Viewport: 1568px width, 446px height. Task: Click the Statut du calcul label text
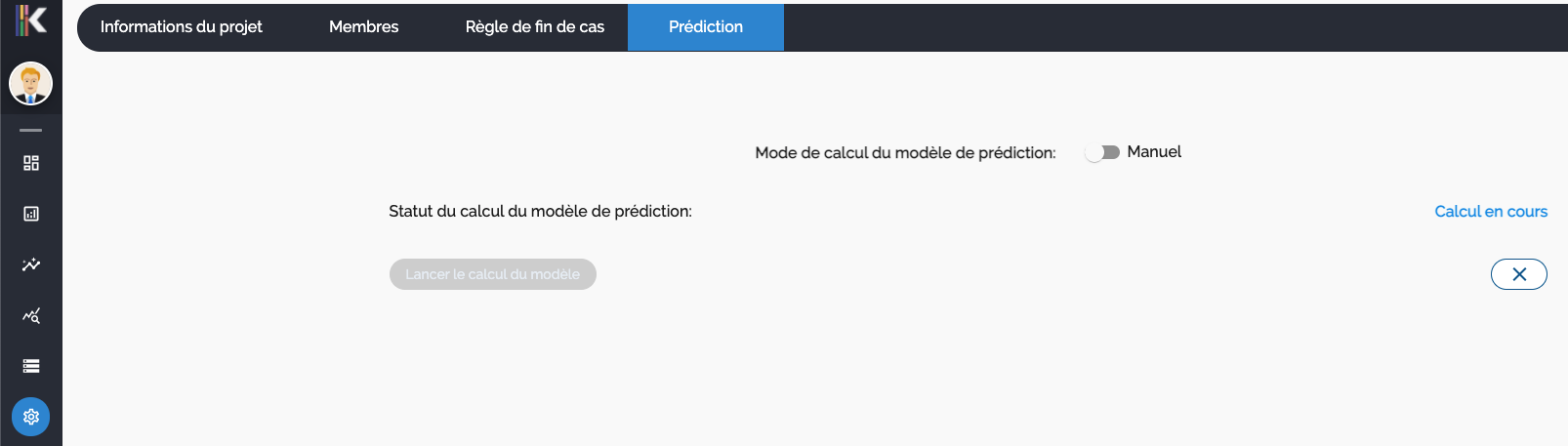pyautogui.click(x=540, y=212)
